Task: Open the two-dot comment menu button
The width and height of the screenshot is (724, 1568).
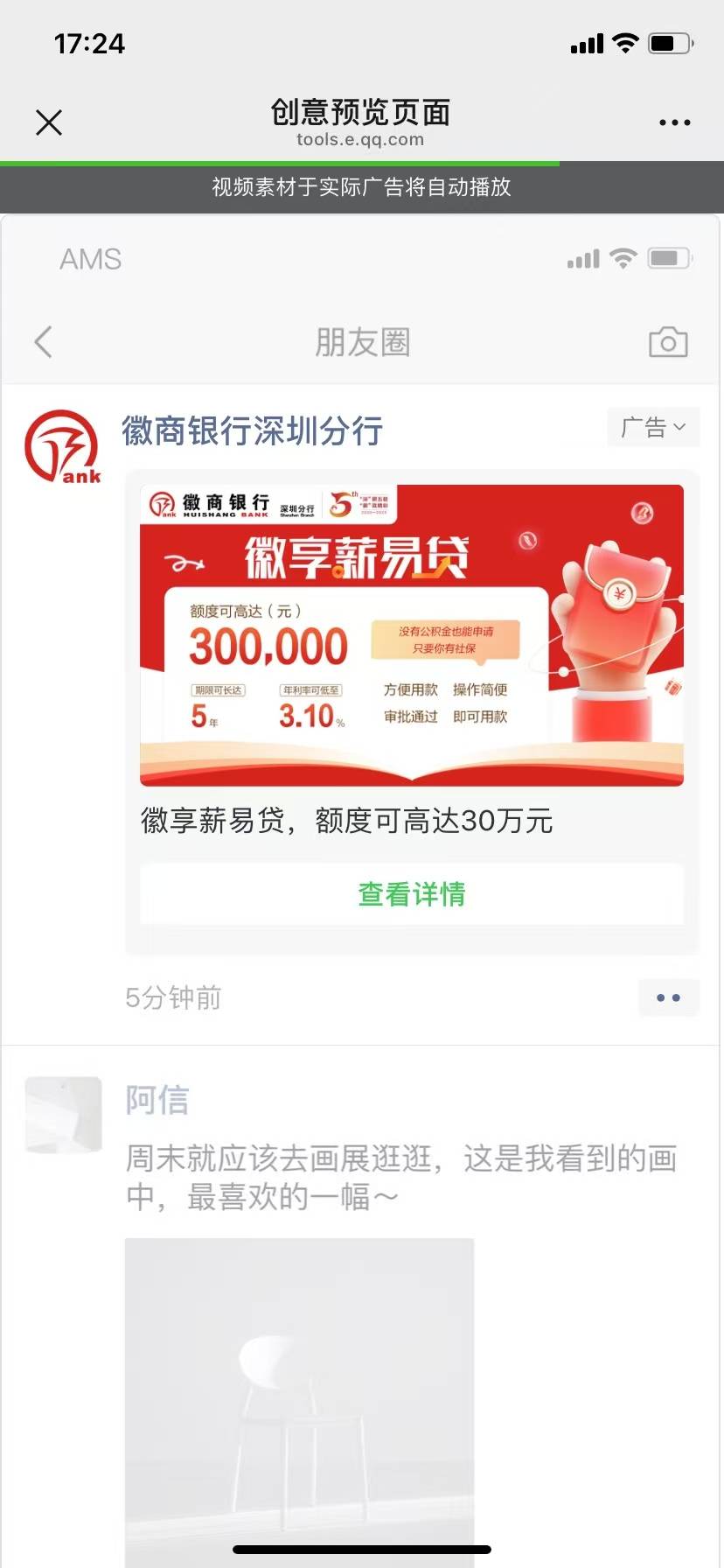Action: (668, 997)
